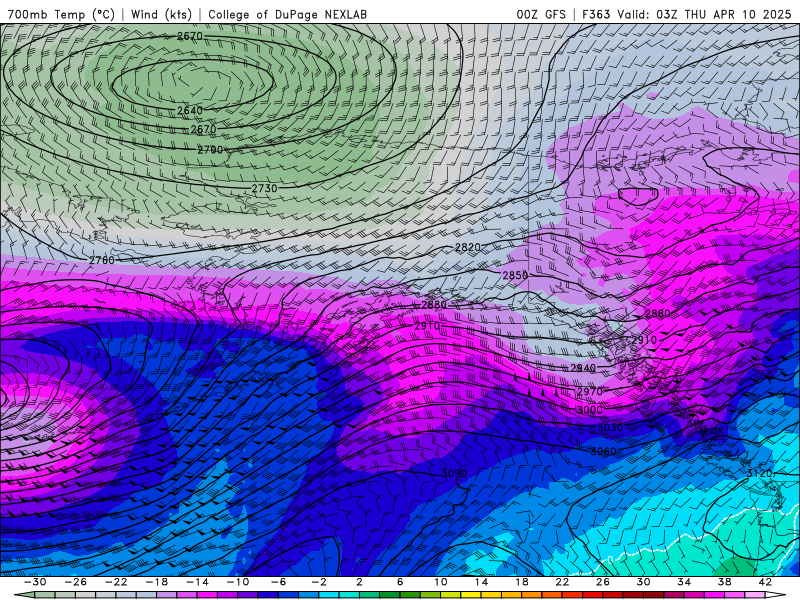This screenshot has height=600, width=800.
Task: Click the 3120 contour label
Action: point(759,473)
